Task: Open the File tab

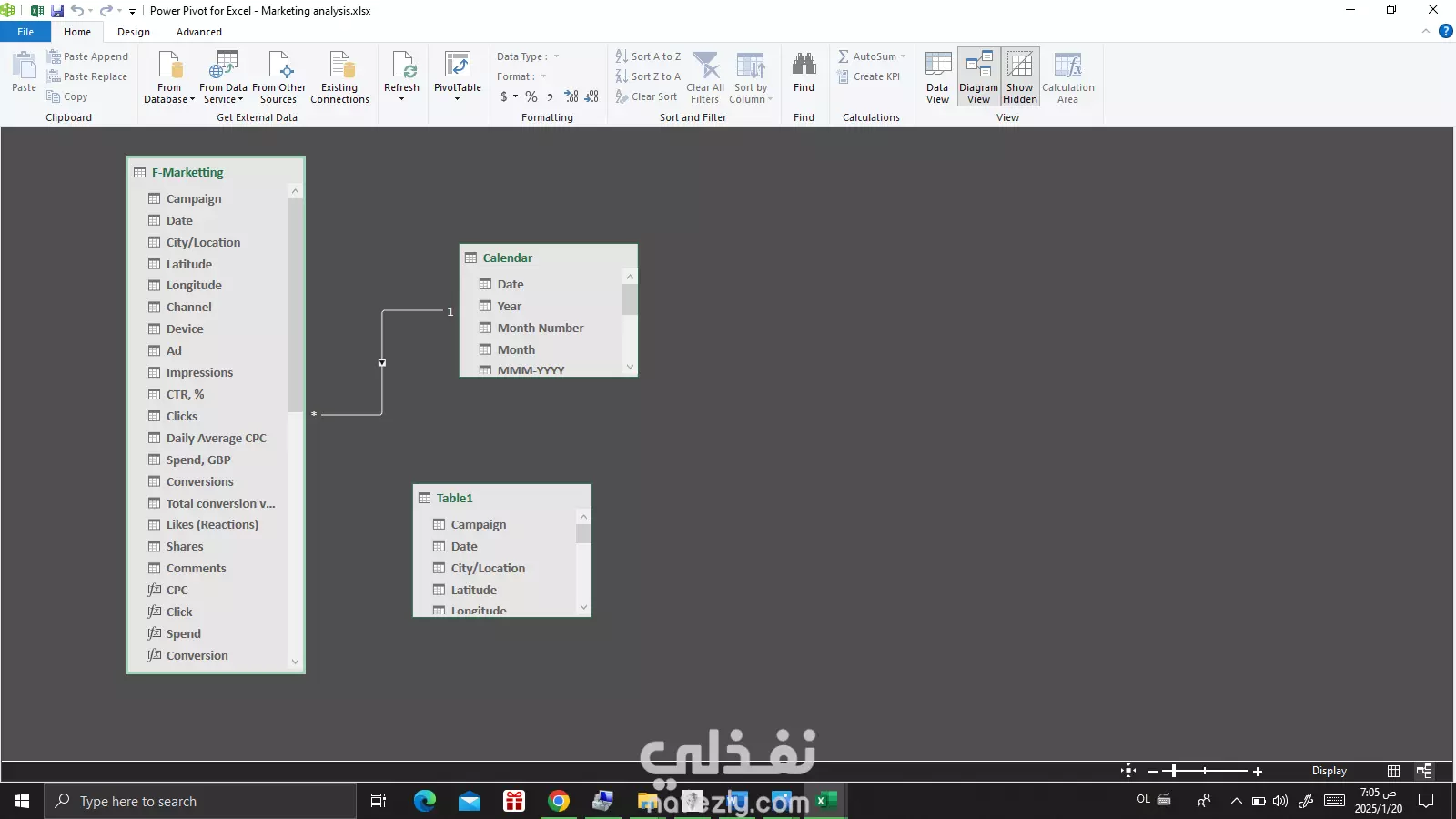Action: [25, 32]
